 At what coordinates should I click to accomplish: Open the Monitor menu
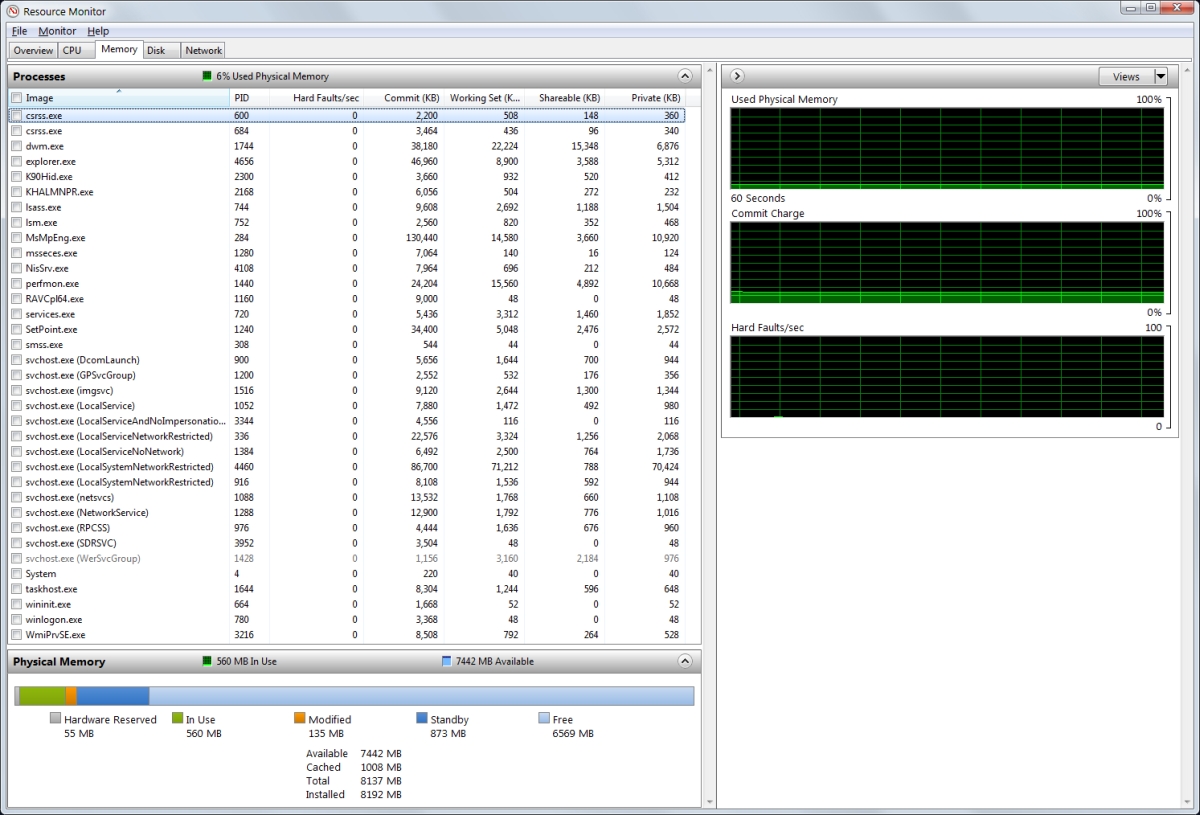tap(57, 31)
